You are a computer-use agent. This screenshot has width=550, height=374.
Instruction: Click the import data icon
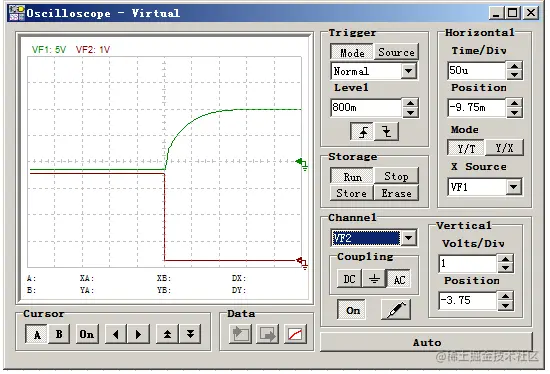(240, 334)
